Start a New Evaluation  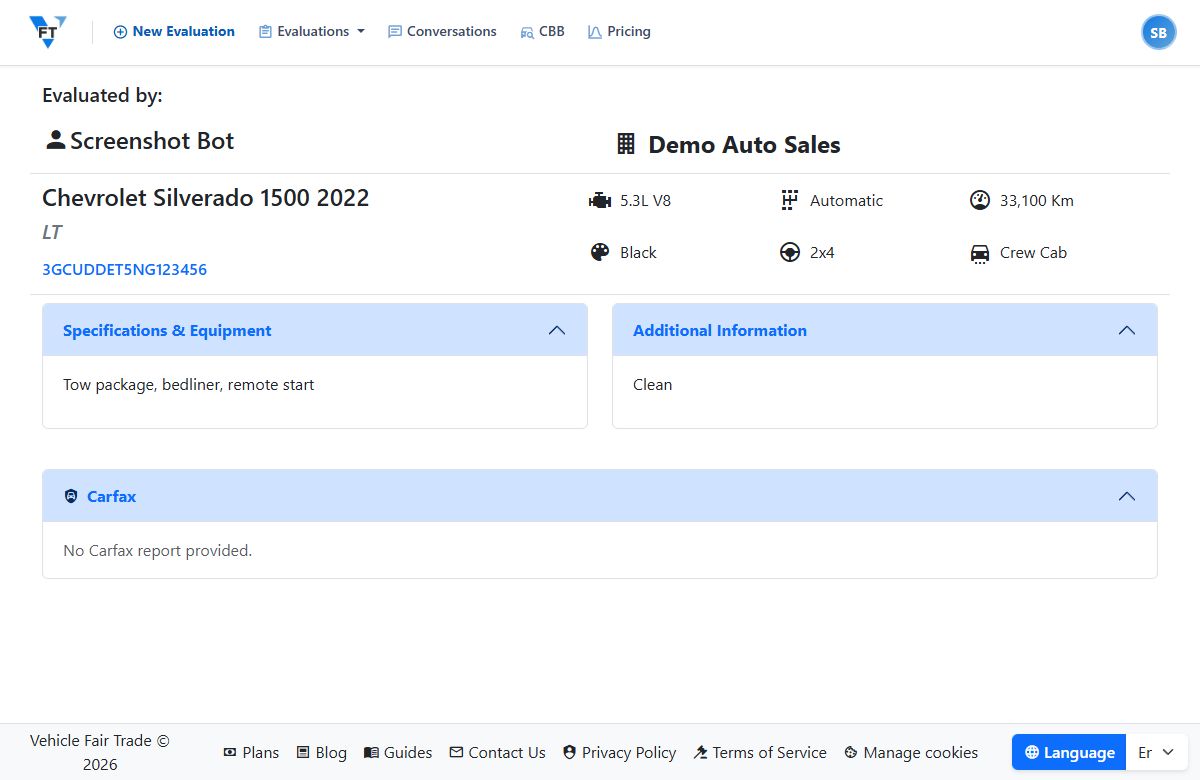tap(174, 32)
